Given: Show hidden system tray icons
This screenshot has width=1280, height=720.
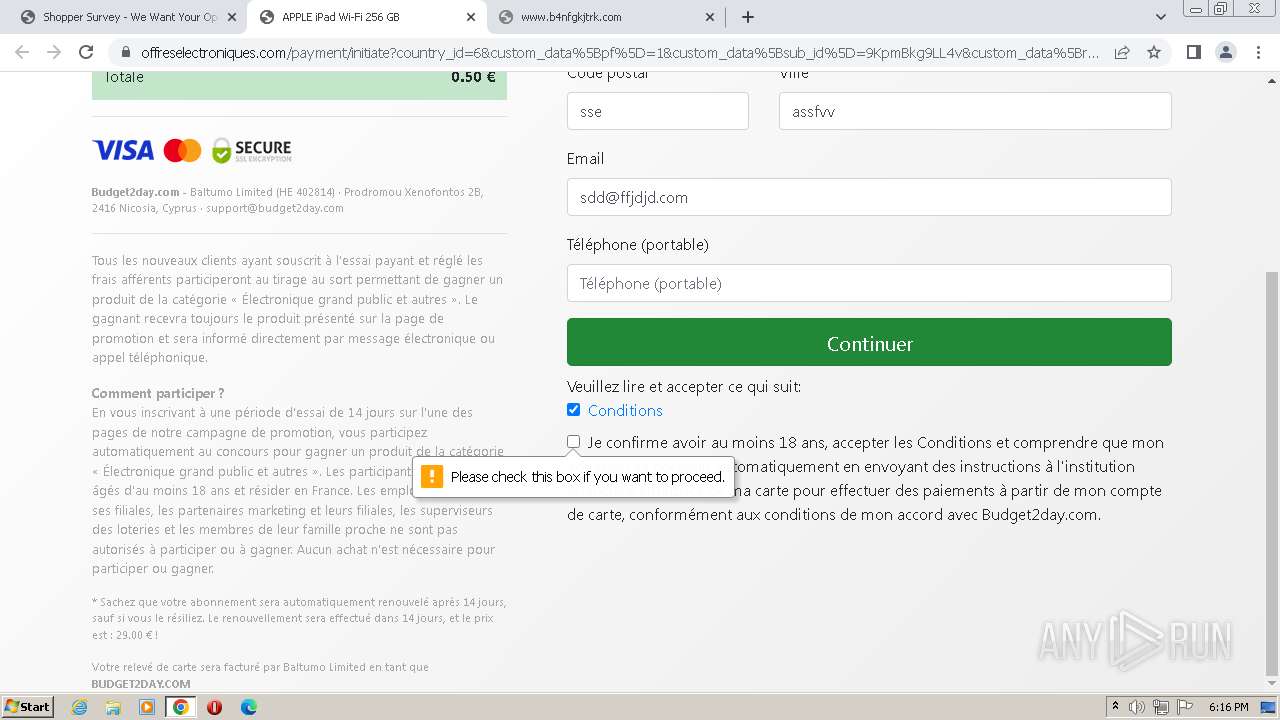Looking at the screenshot, I should [1115, 707].
